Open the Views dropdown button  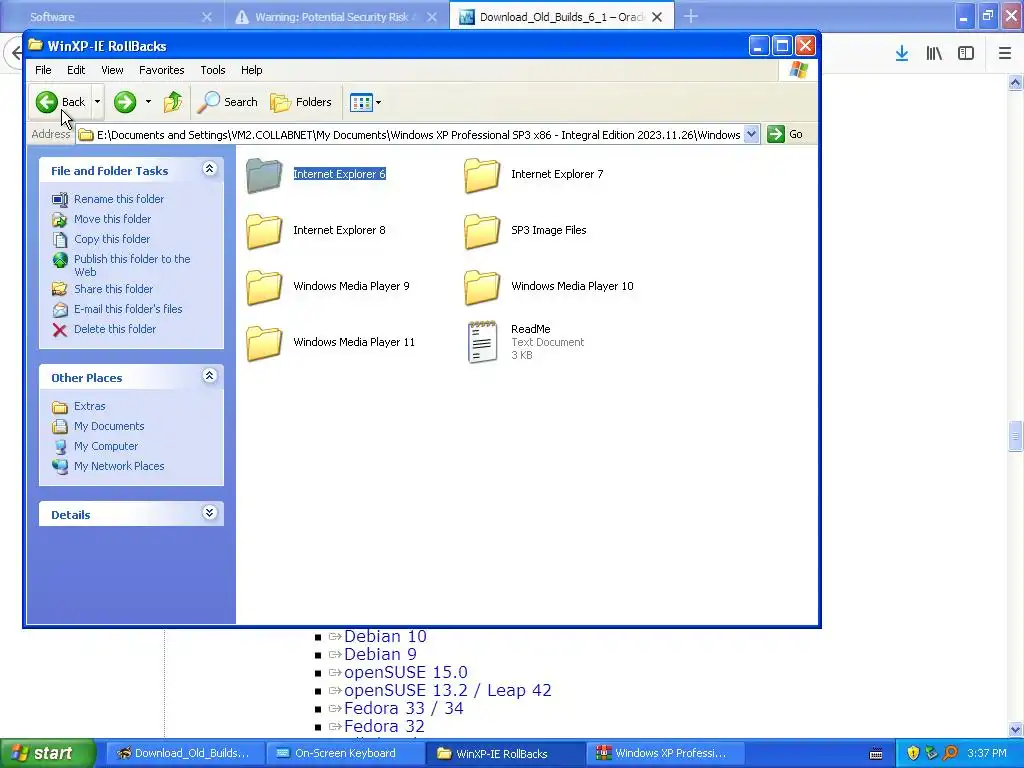pyautogui.click(x=365, y=102)
